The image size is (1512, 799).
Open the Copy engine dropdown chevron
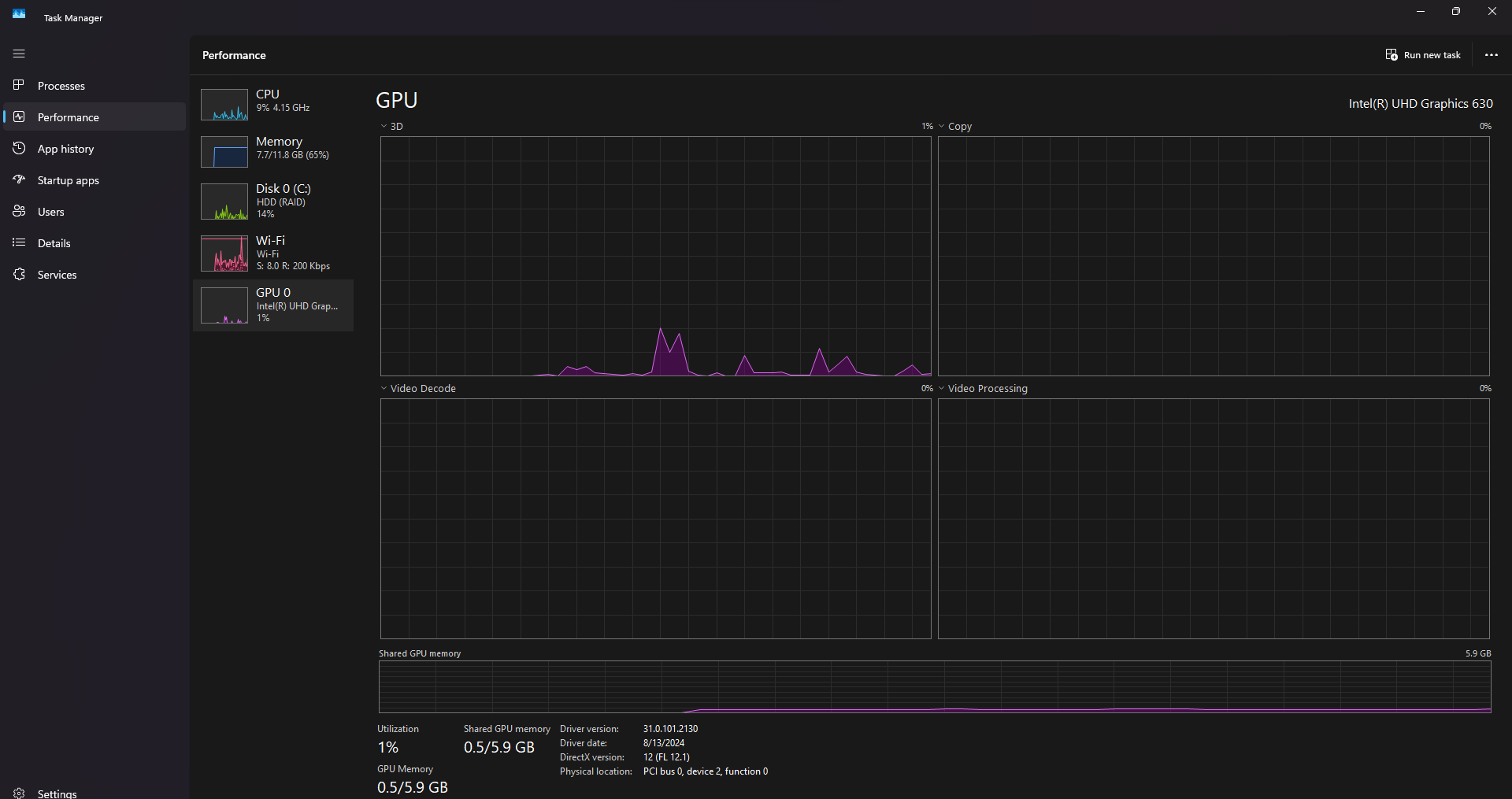pos(941,126)
